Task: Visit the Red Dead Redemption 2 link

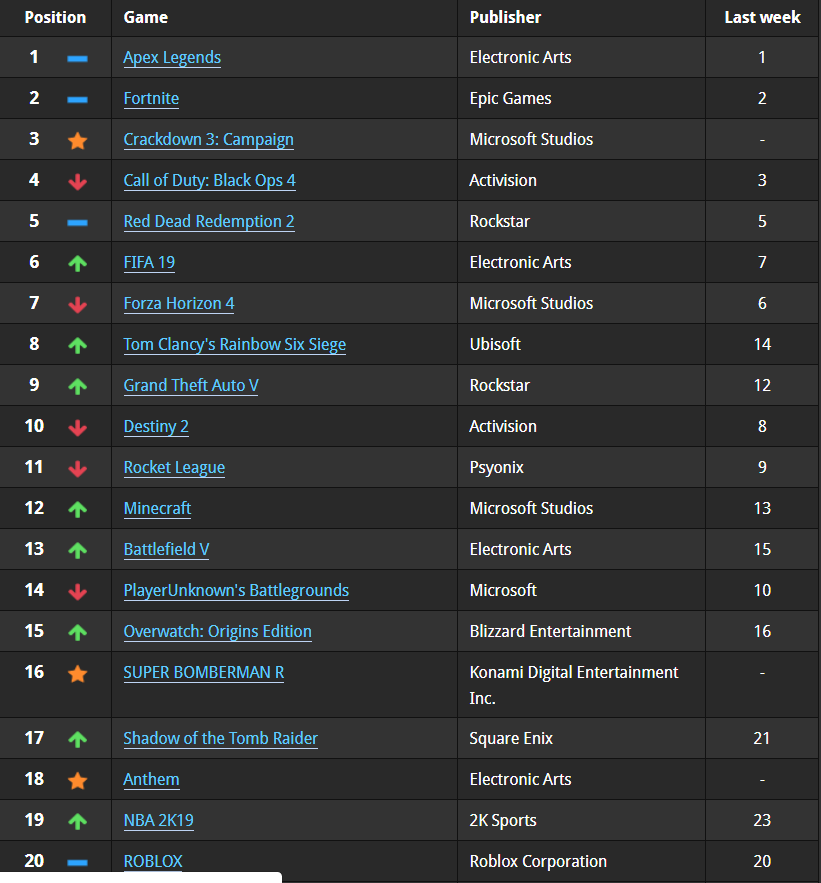Action: coord(209,221)
